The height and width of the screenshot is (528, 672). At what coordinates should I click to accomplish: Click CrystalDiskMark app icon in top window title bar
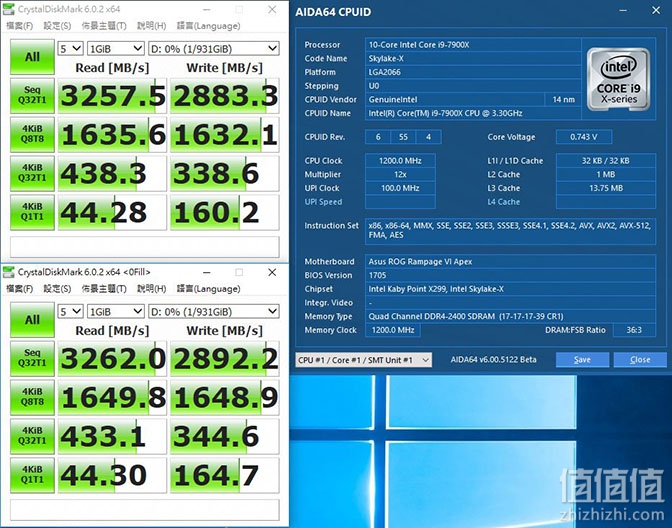(x=8, y=9)
